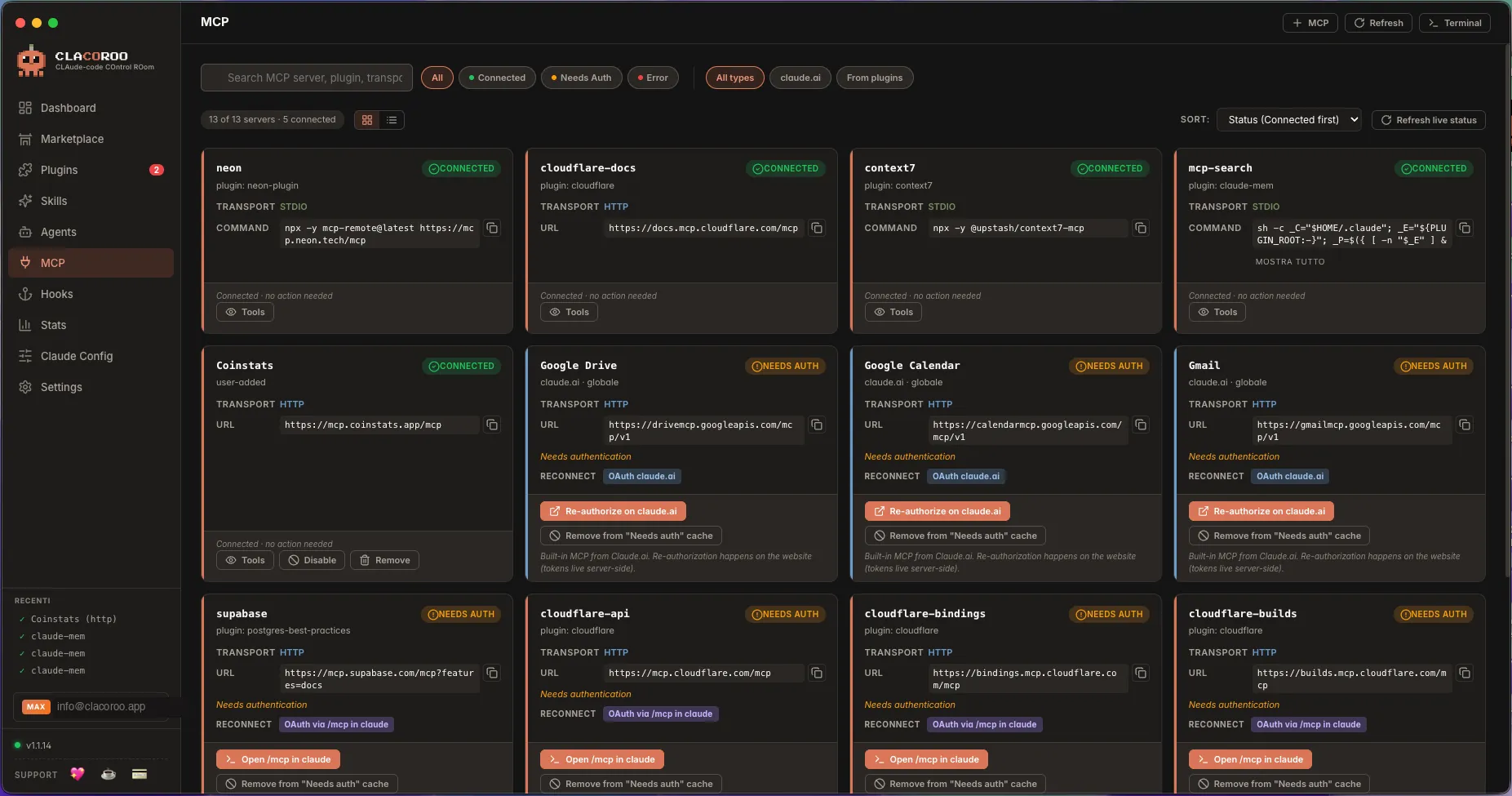This screenshot has height=796, width=1512.
Task: Open the Terminal button
Action: coord(1455,23)
